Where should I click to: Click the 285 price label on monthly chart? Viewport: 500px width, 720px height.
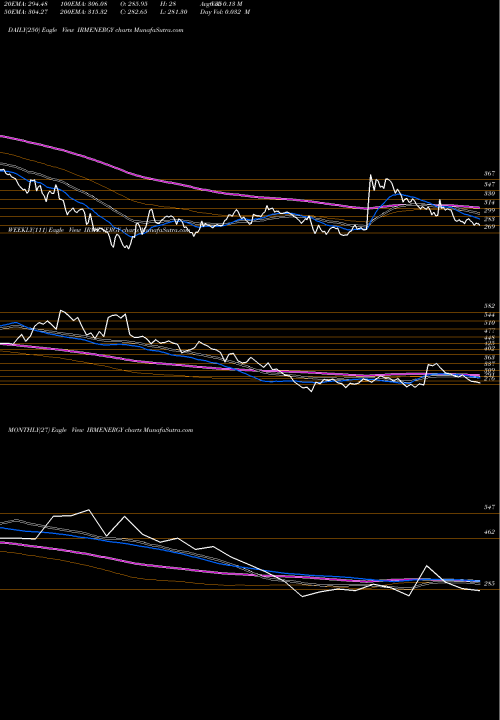point(489,584)
